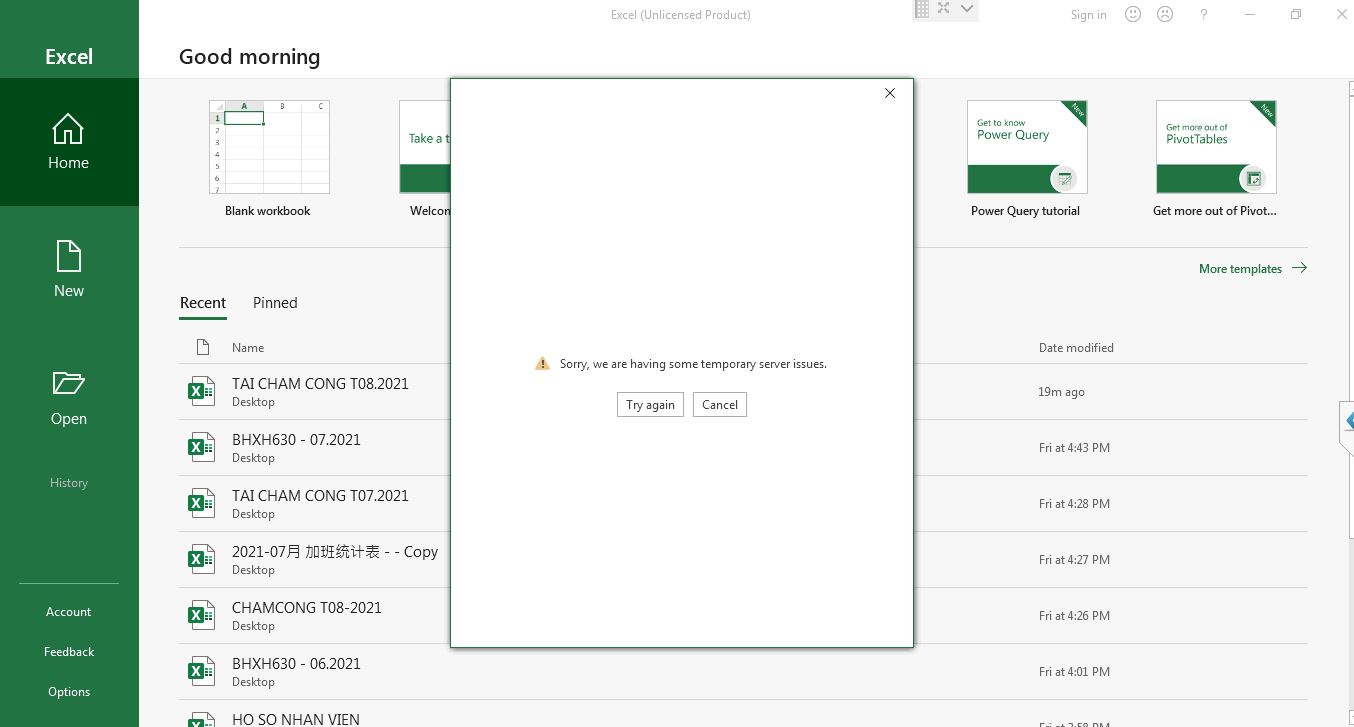Click the Fri at 4:43 PM timestamp
This screenshot has width=1354, height=727.
(x=1074, y=448)
